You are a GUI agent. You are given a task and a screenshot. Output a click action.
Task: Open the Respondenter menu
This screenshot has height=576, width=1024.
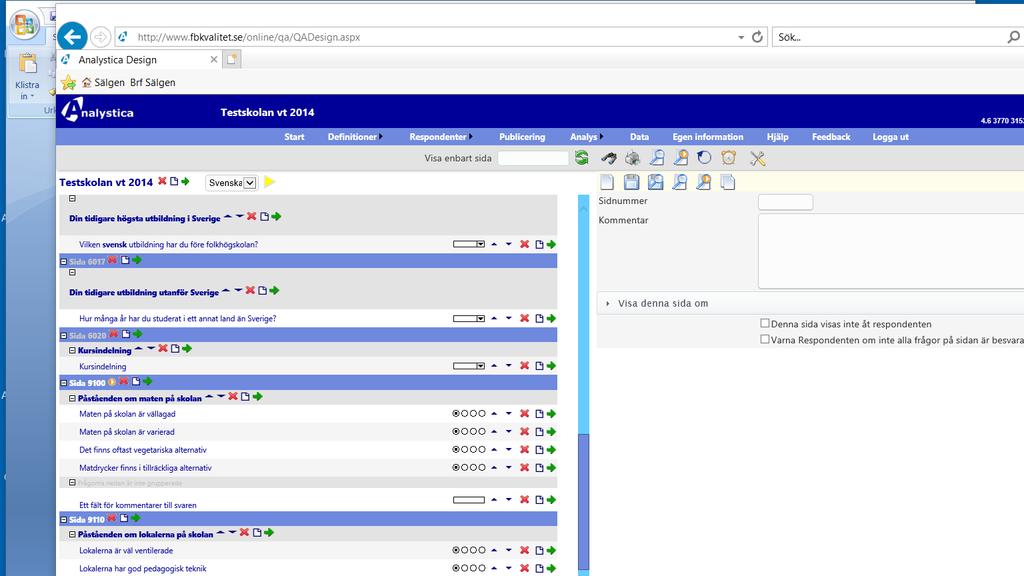pos(440,136)
